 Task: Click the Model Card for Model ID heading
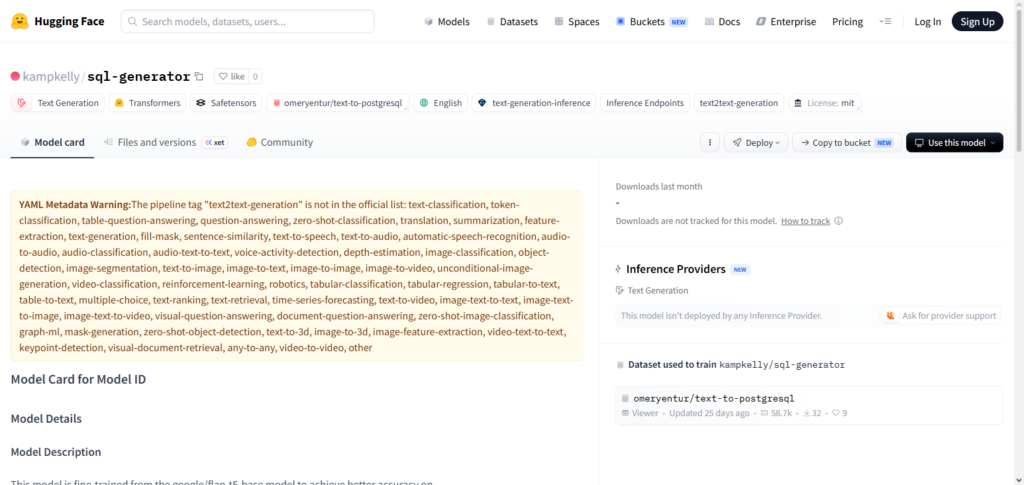click(78, 379)
